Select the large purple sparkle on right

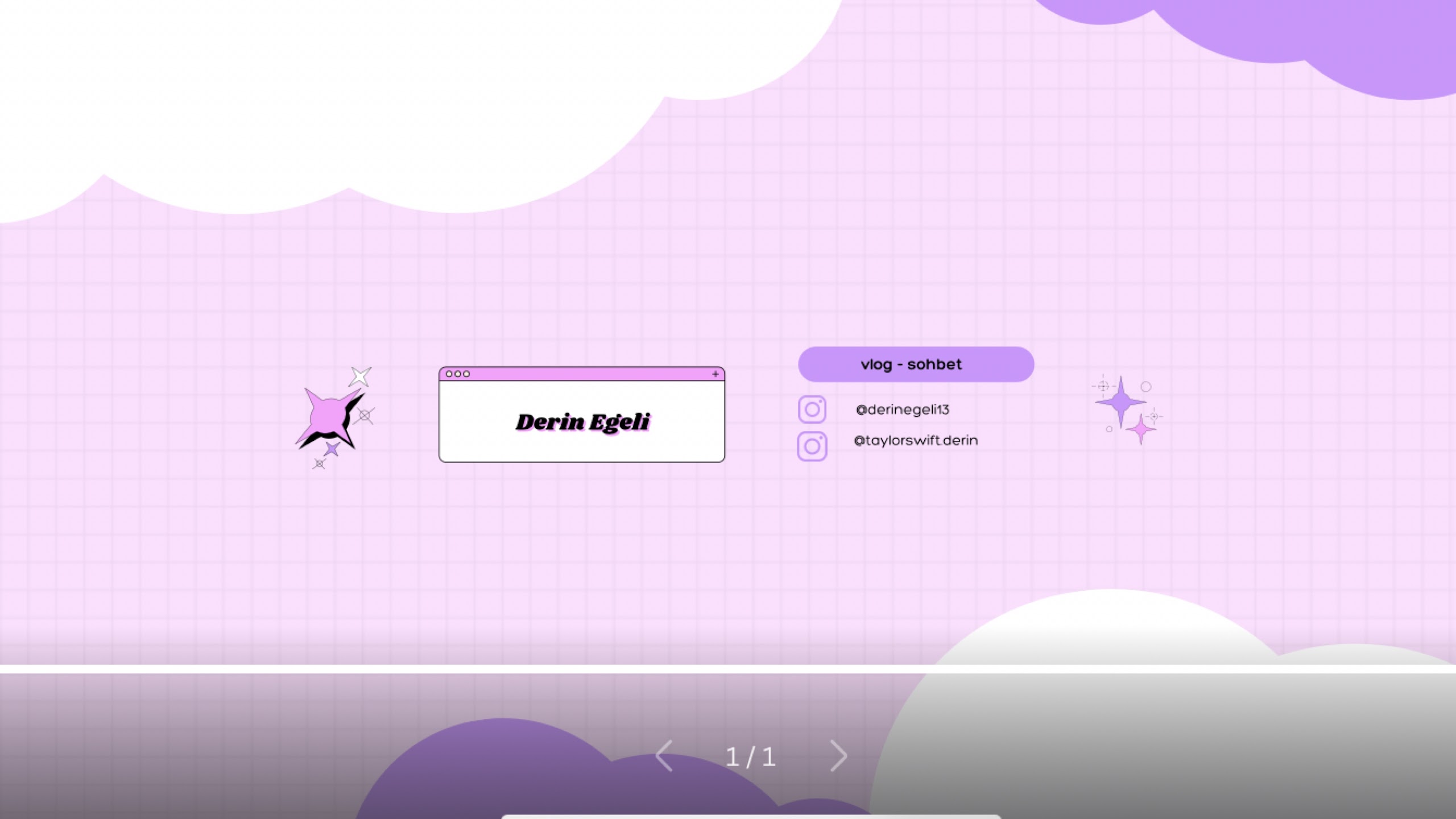1120,402
